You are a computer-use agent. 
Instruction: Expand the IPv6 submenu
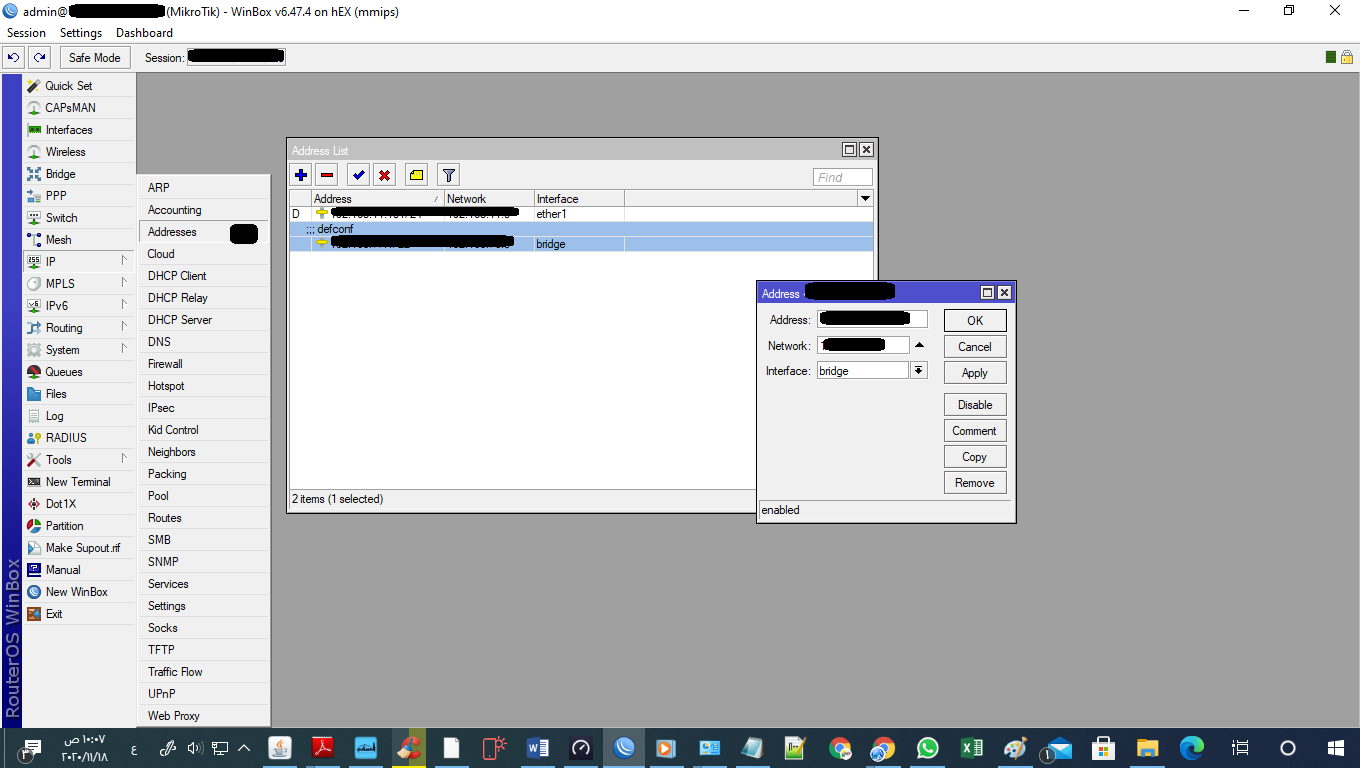point(79,306)
